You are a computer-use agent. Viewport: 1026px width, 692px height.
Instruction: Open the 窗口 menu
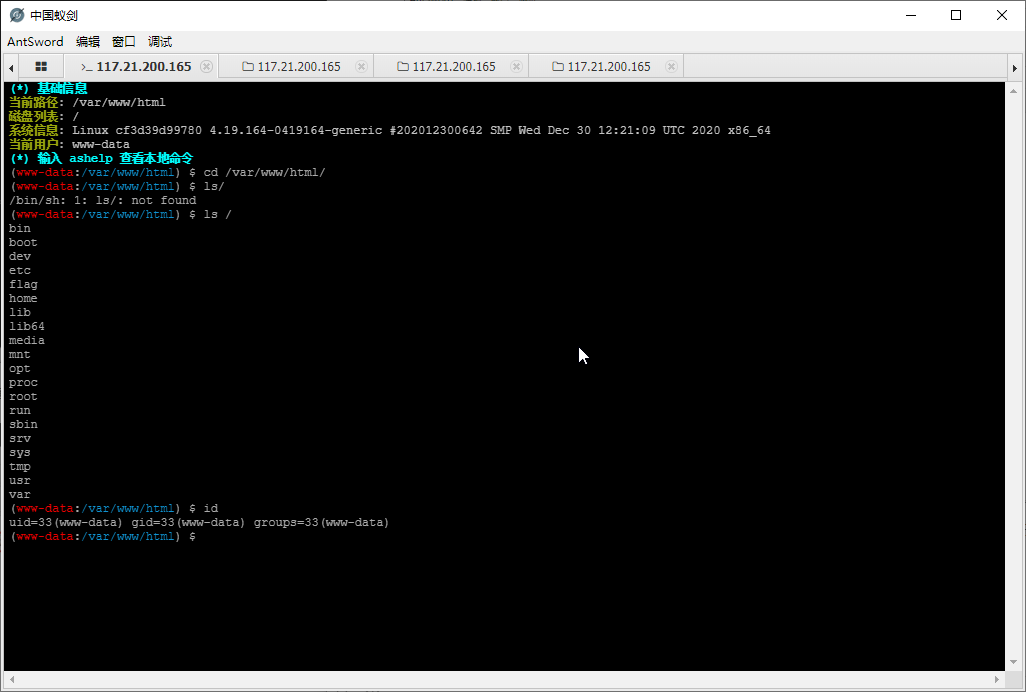click(124, 41)
